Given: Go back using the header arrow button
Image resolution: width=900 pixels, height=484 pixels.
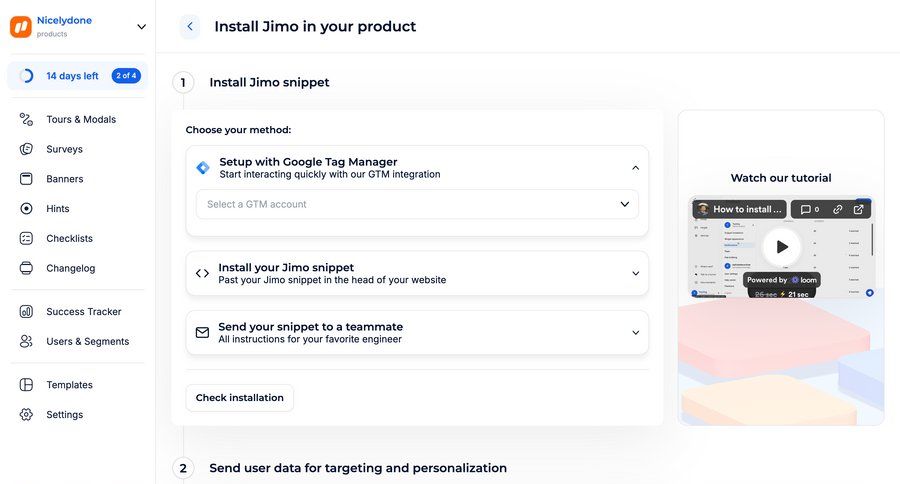Looking at the screenshot, I should tap(190, 26).
